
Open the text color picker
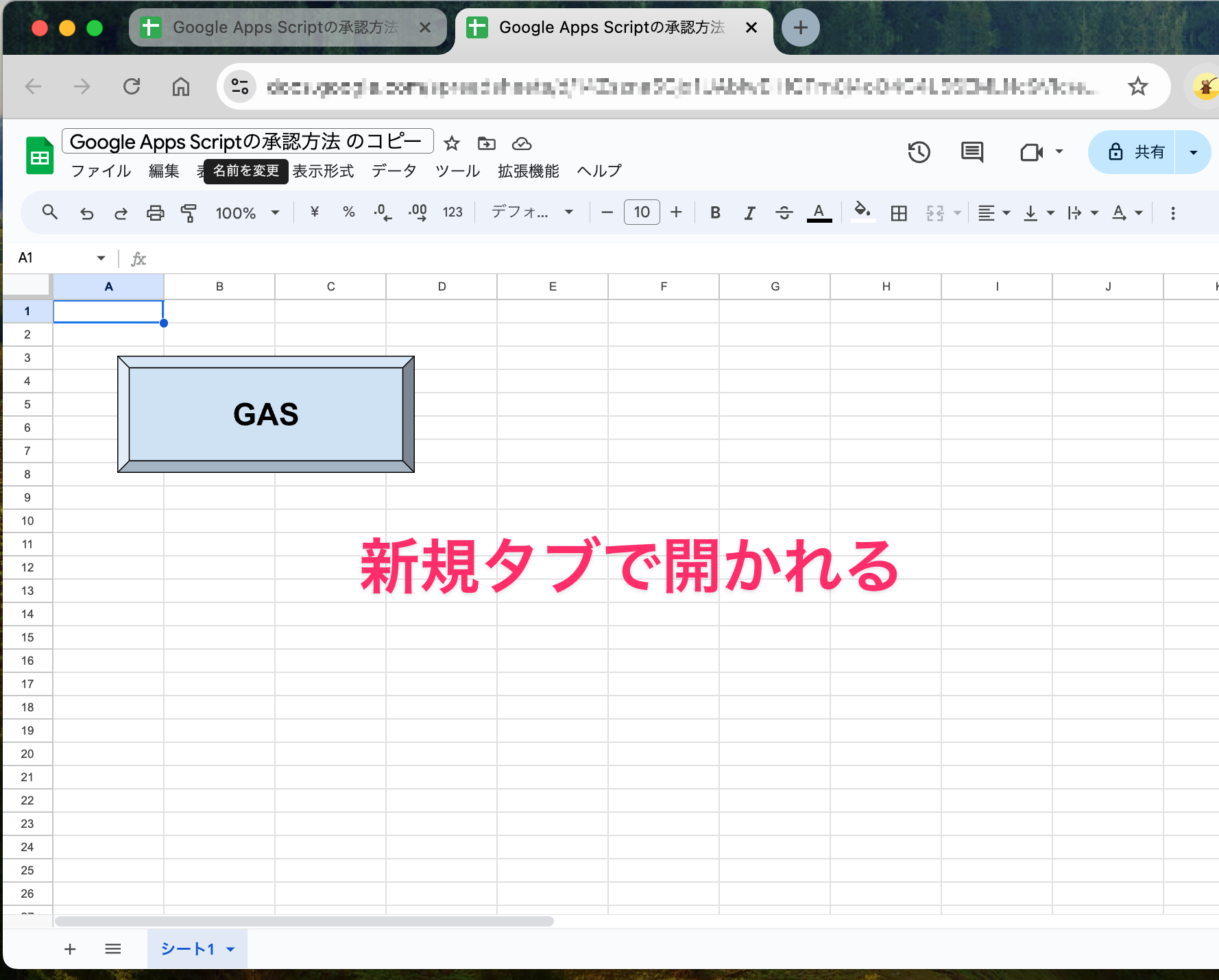(x=819, y=213)
